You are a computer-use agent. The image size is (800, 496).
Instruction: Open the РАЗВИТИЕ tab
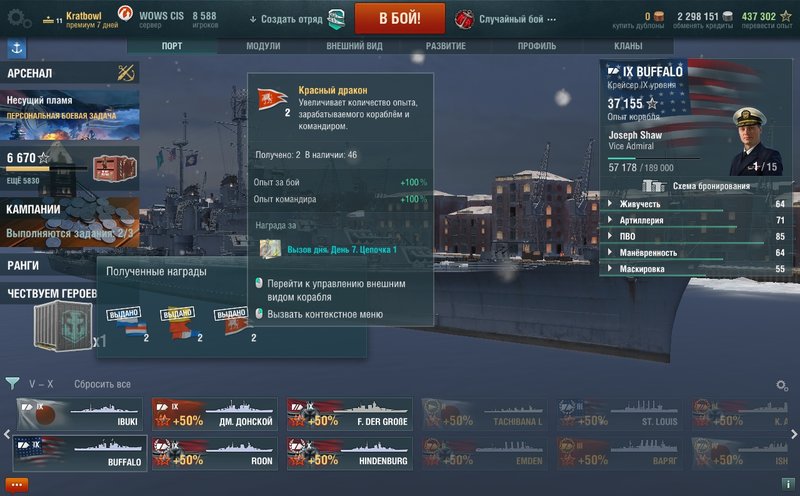[446, 46]
